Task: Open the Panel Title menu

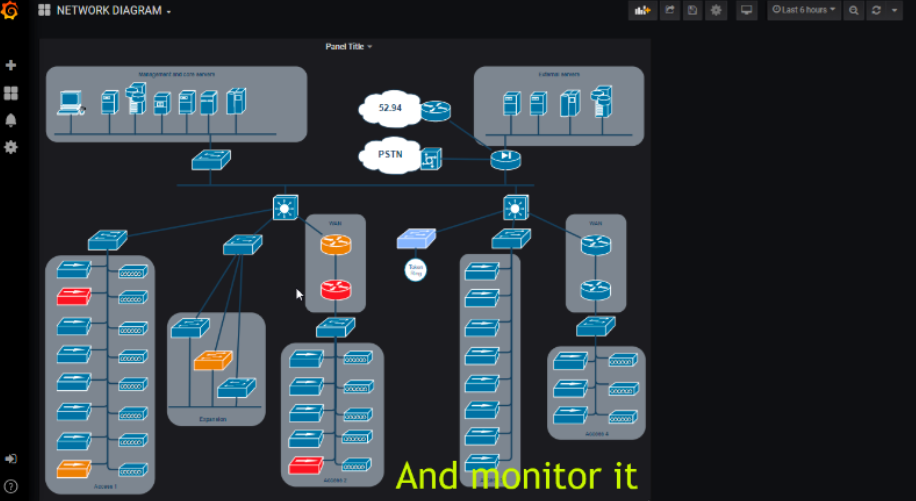Action: point(348,46)
